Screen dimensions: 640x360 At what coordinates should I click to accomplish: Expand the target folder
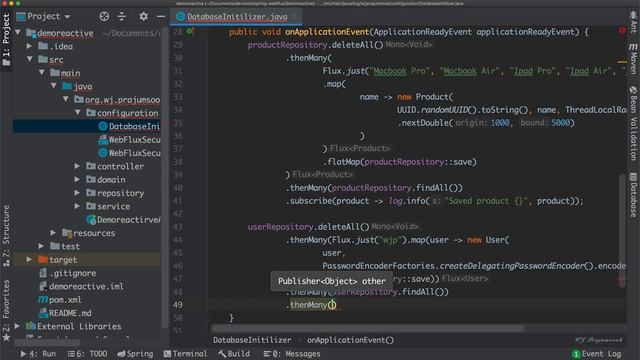point(29,260)
